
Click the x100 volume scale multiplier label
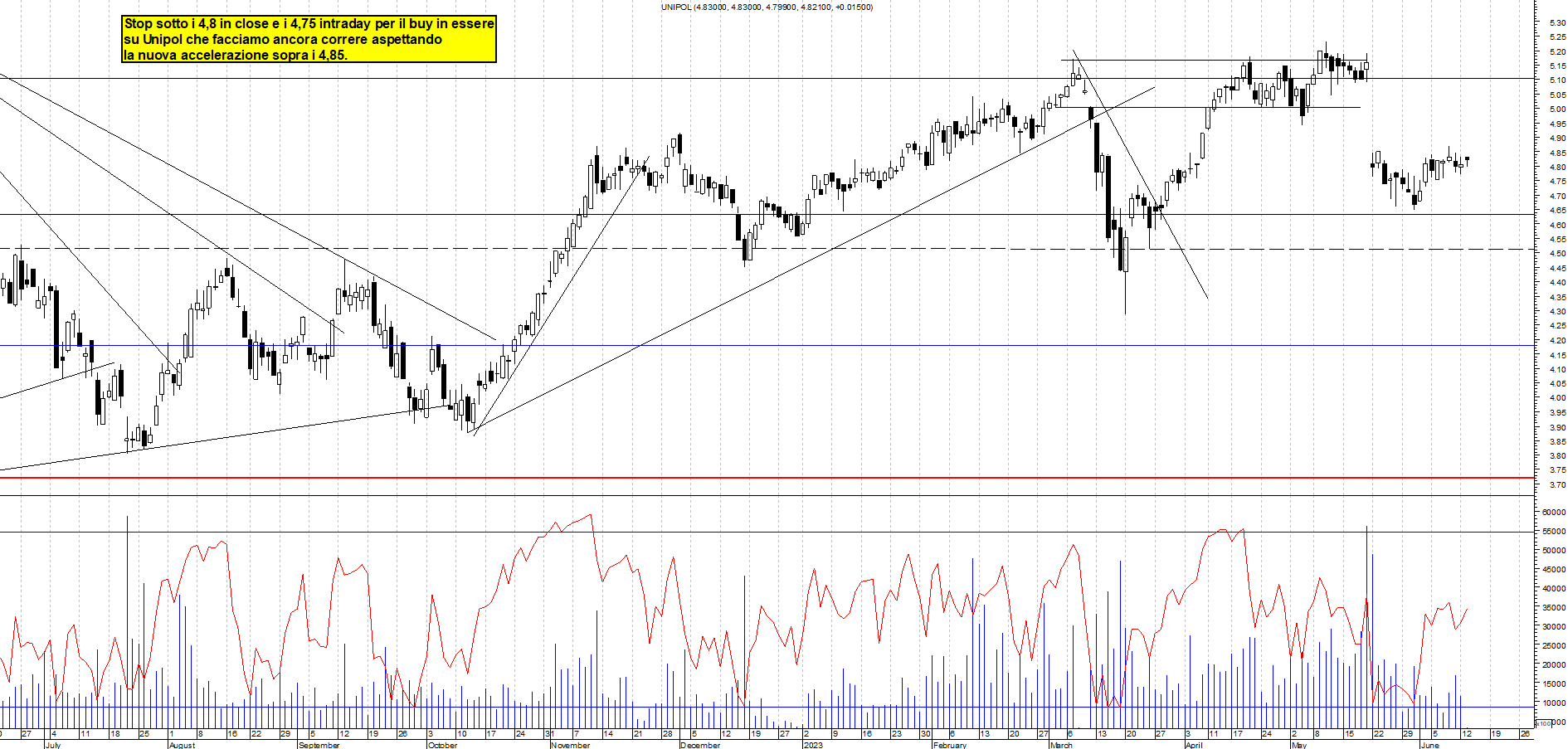point(1543,724)
